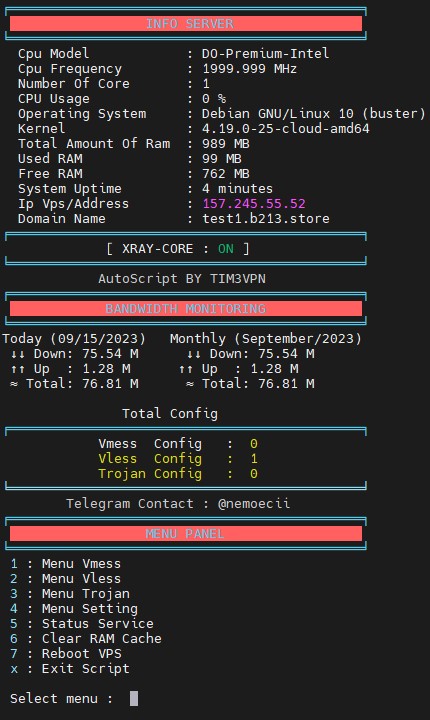Click the Total Amount Of Ram 989 MB

tap(226, 144)
